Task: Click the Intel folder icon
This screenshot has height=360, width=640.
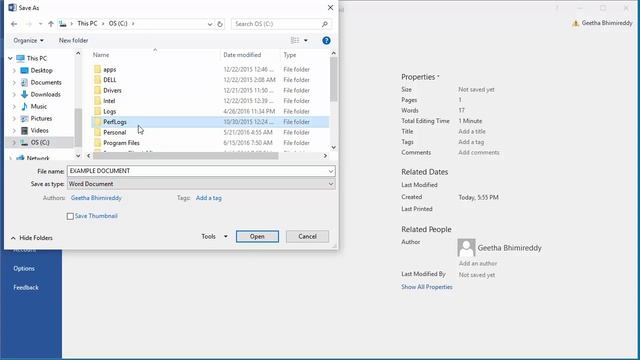Action: 97,101
